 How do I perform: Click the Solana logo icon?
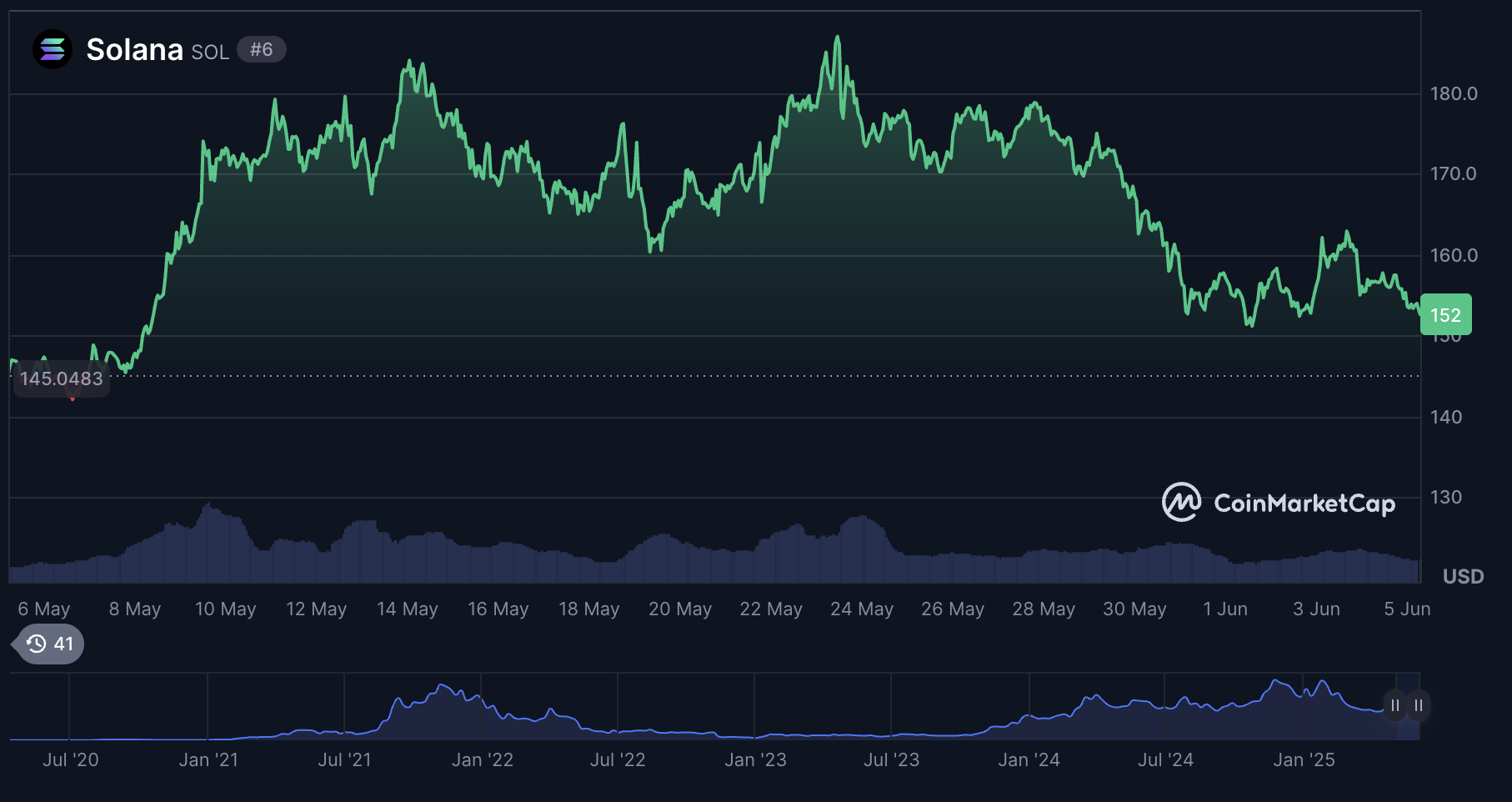tap(52, 49)
